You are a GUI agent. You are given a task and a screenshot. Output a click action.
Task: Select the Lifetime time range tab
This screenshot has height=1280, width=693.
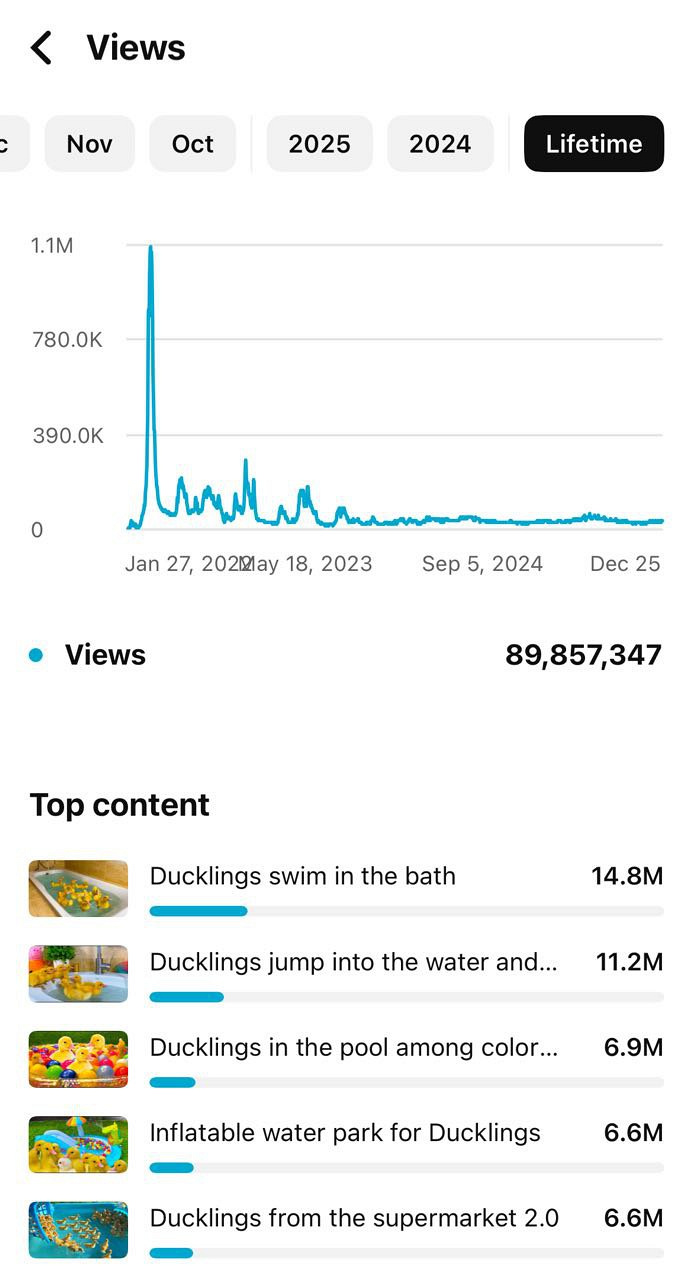pyautogui.click(x=593, y=144)
